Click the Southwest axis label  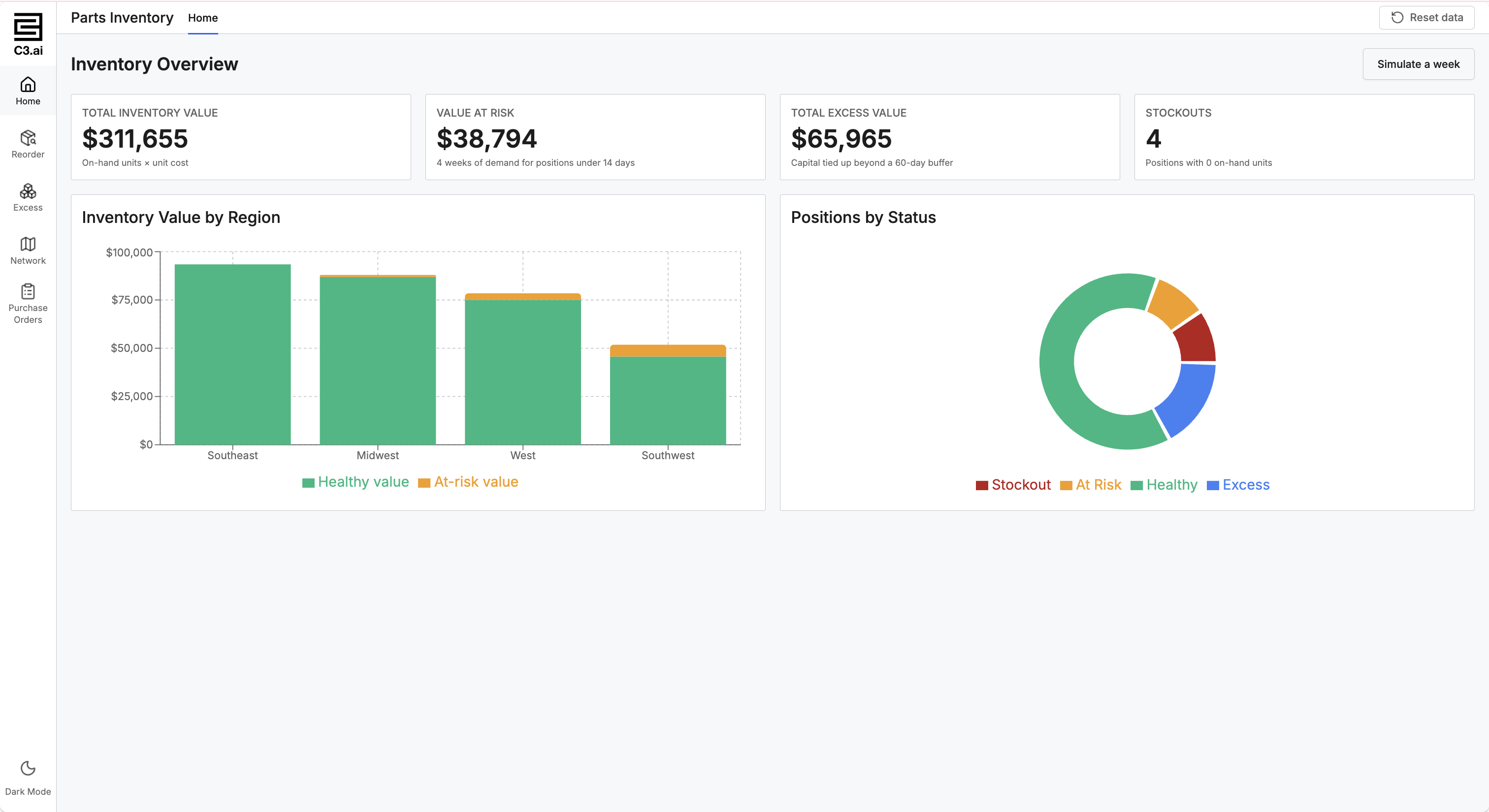click(x=668, y=455)
